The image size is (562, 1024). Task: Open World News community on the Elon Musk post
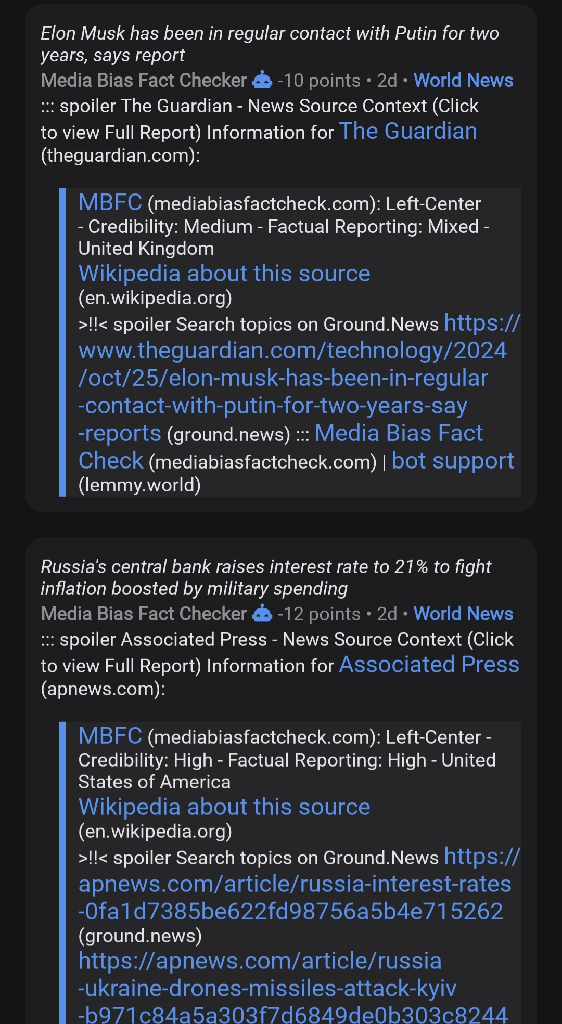click(x=463, y=80)
